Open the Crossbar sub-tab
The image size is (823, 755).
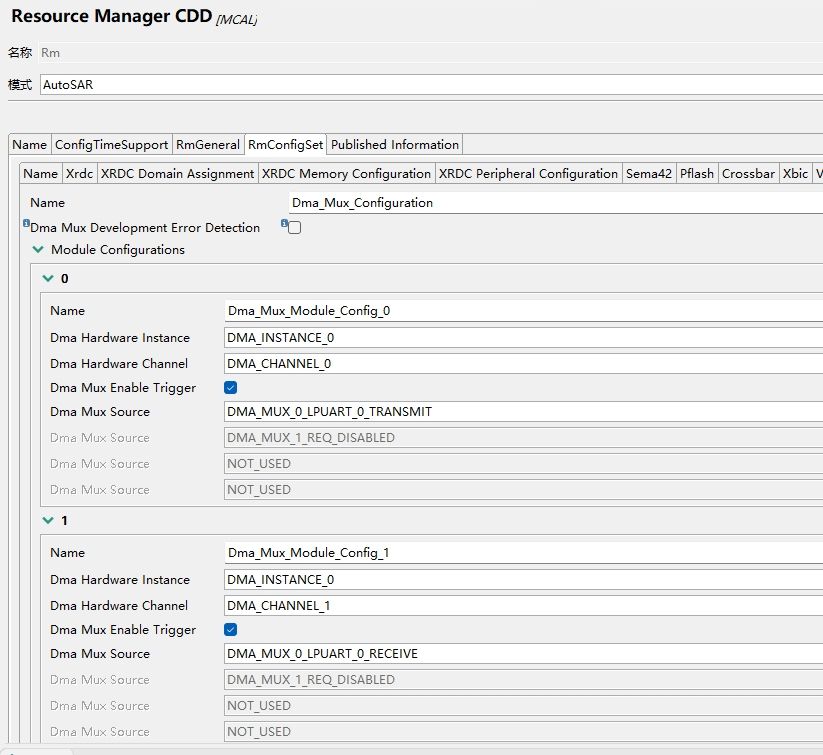(x=748, y=174)
